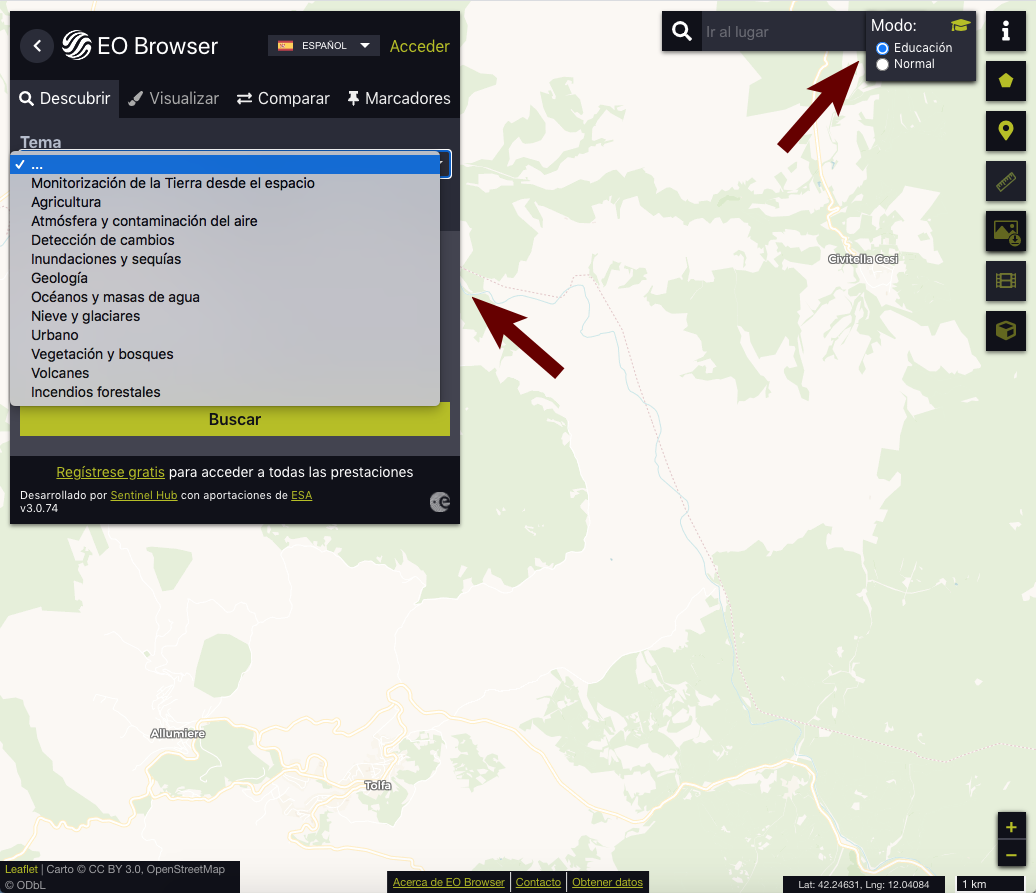1036x893 pixels.
Task: Click the info icon in right toolbar
Action: (1006, 32)
